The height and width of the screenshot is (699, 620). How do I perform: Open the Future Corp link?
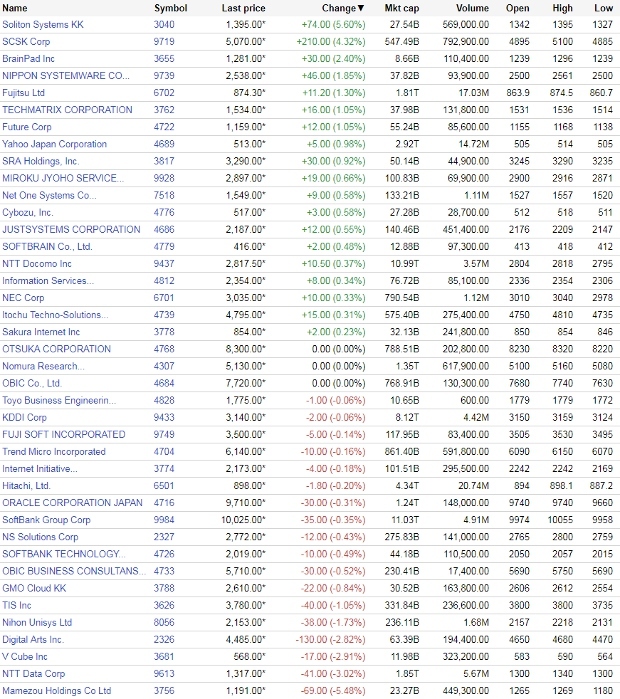click(27, 127)
